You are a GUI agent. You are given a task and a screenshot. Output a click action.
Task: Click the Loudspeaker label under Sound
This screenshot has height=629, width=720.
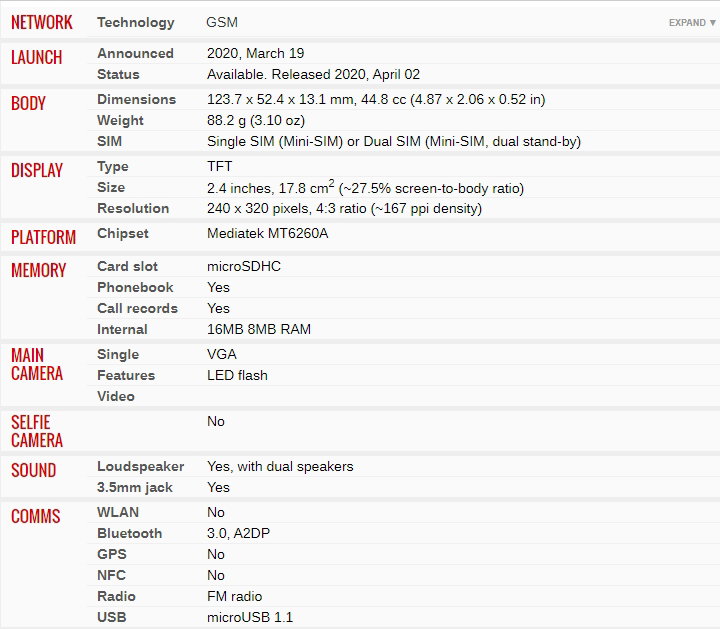click(x=141, y=466)
